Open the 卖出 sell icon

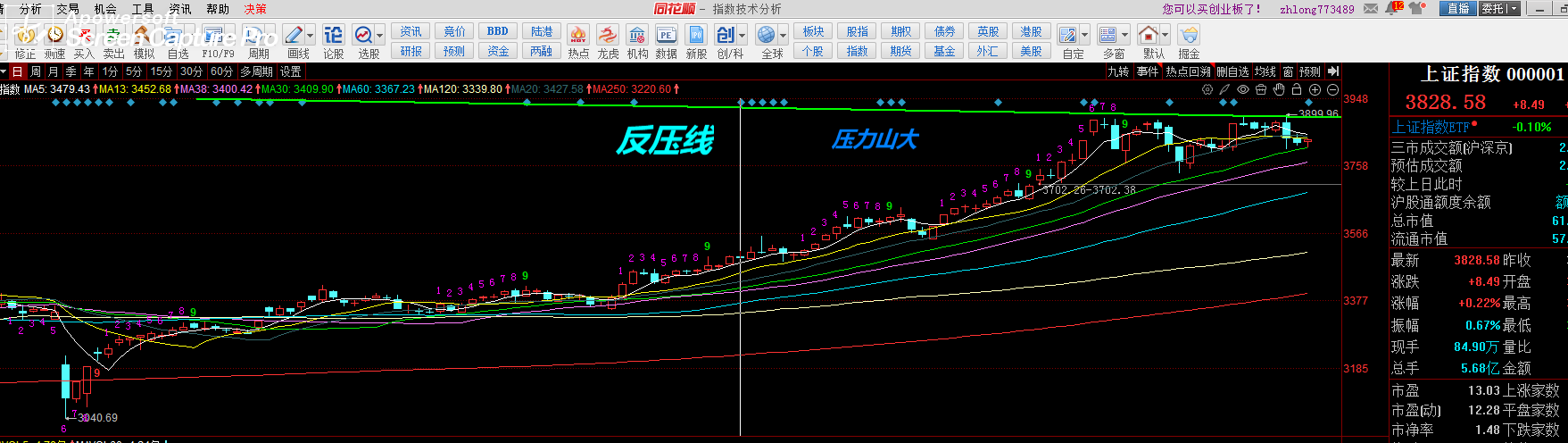(113, 35)
